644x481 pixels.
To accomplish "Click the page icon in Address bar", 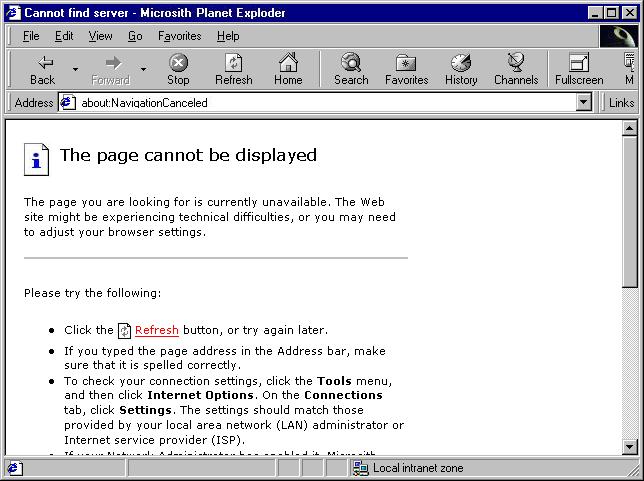I will click(67, 102).
